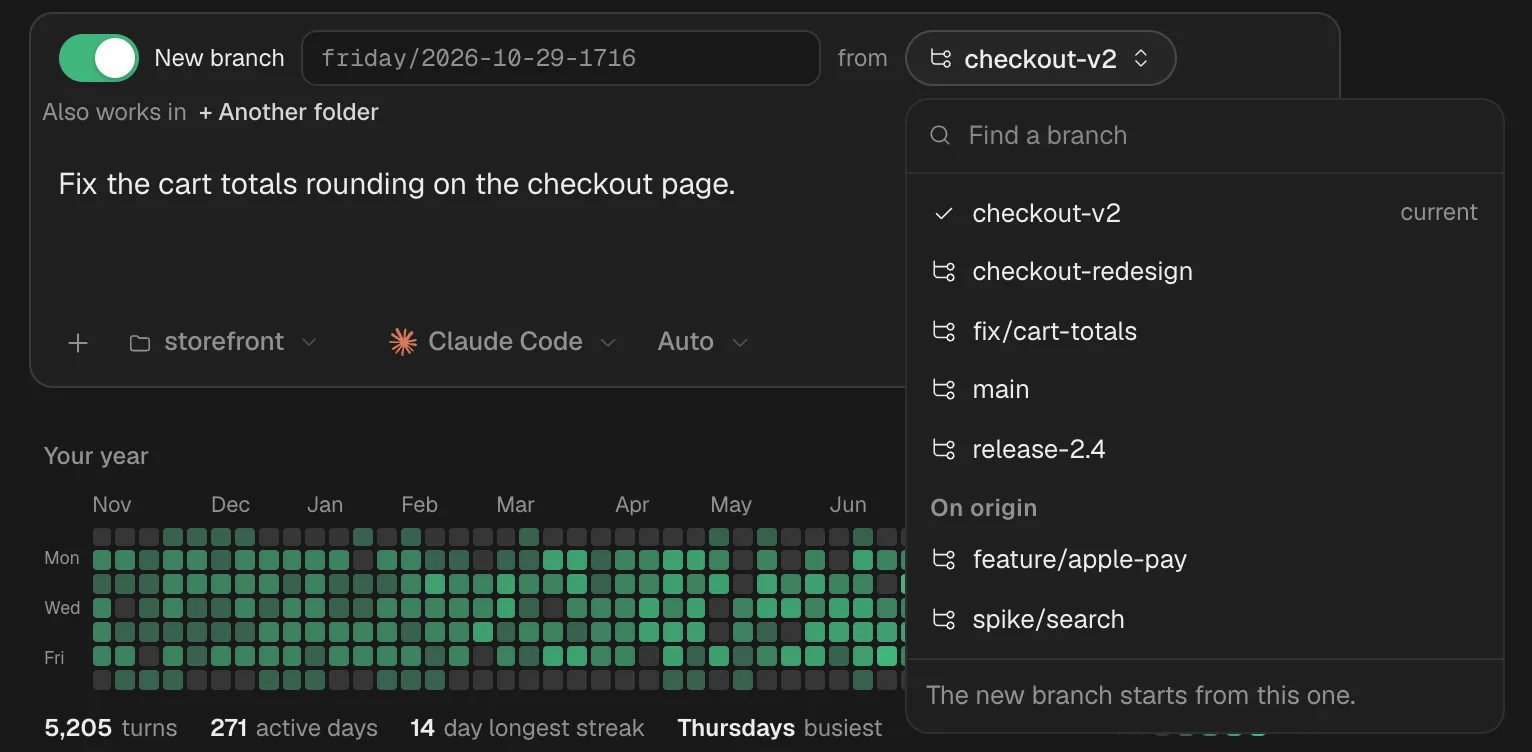Add another folder to the session
Screen dimensions: 1532x752
click(289, 112)
